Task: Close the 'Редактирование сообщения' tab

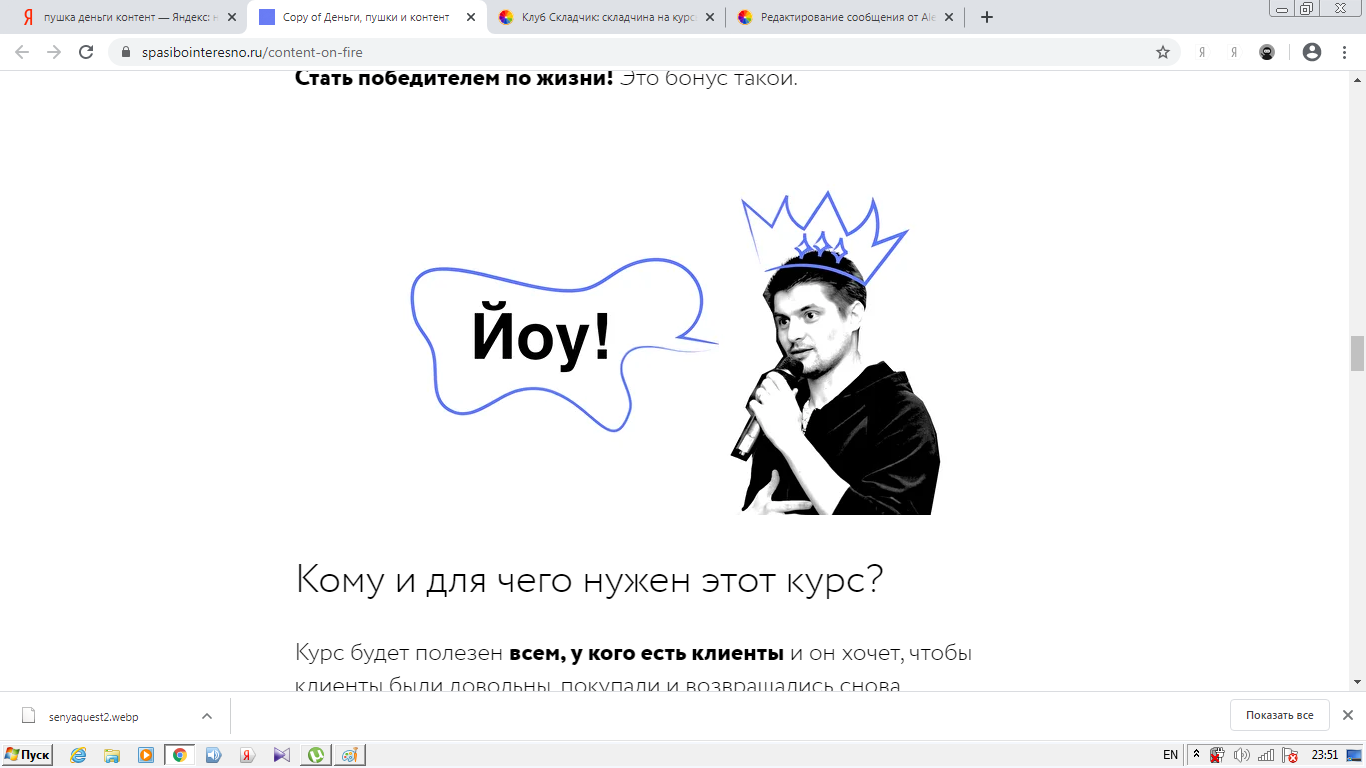Action: tap(949, 17)
